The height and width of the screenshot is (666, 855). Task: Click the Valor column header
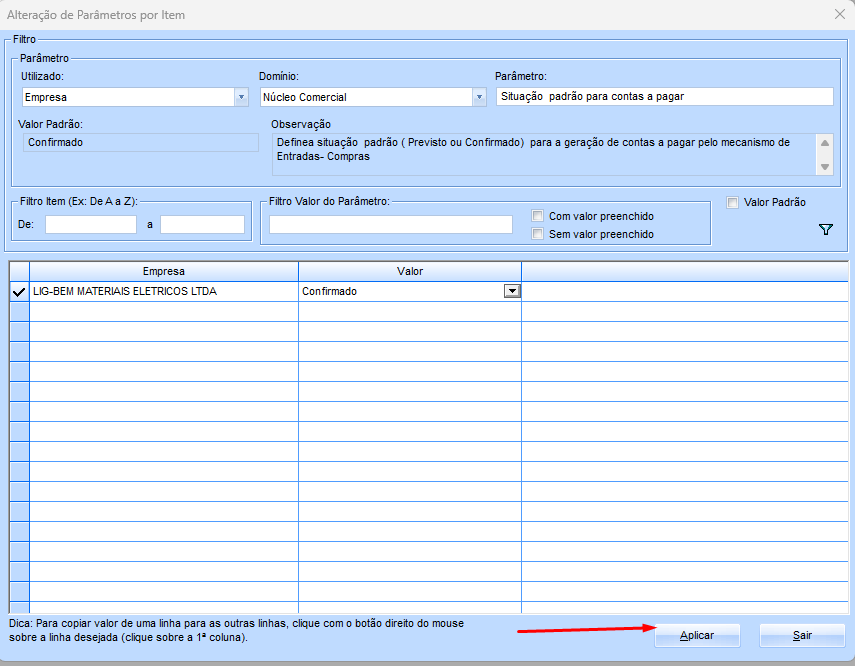410,271
